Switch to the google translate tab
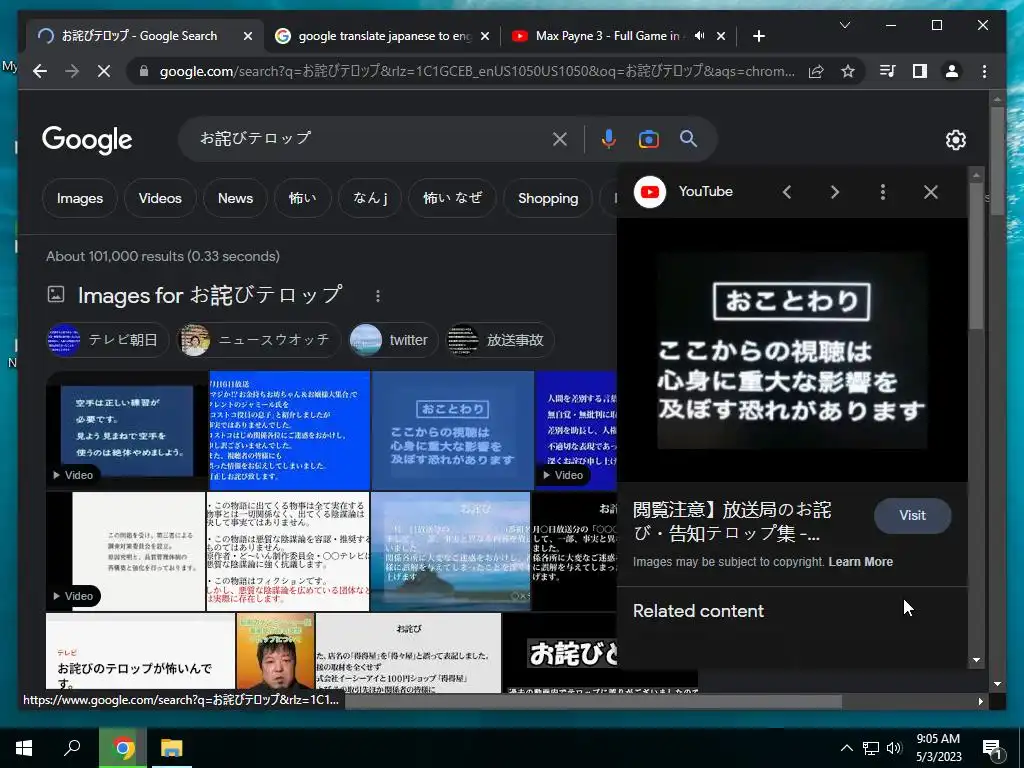 [383, 36]
